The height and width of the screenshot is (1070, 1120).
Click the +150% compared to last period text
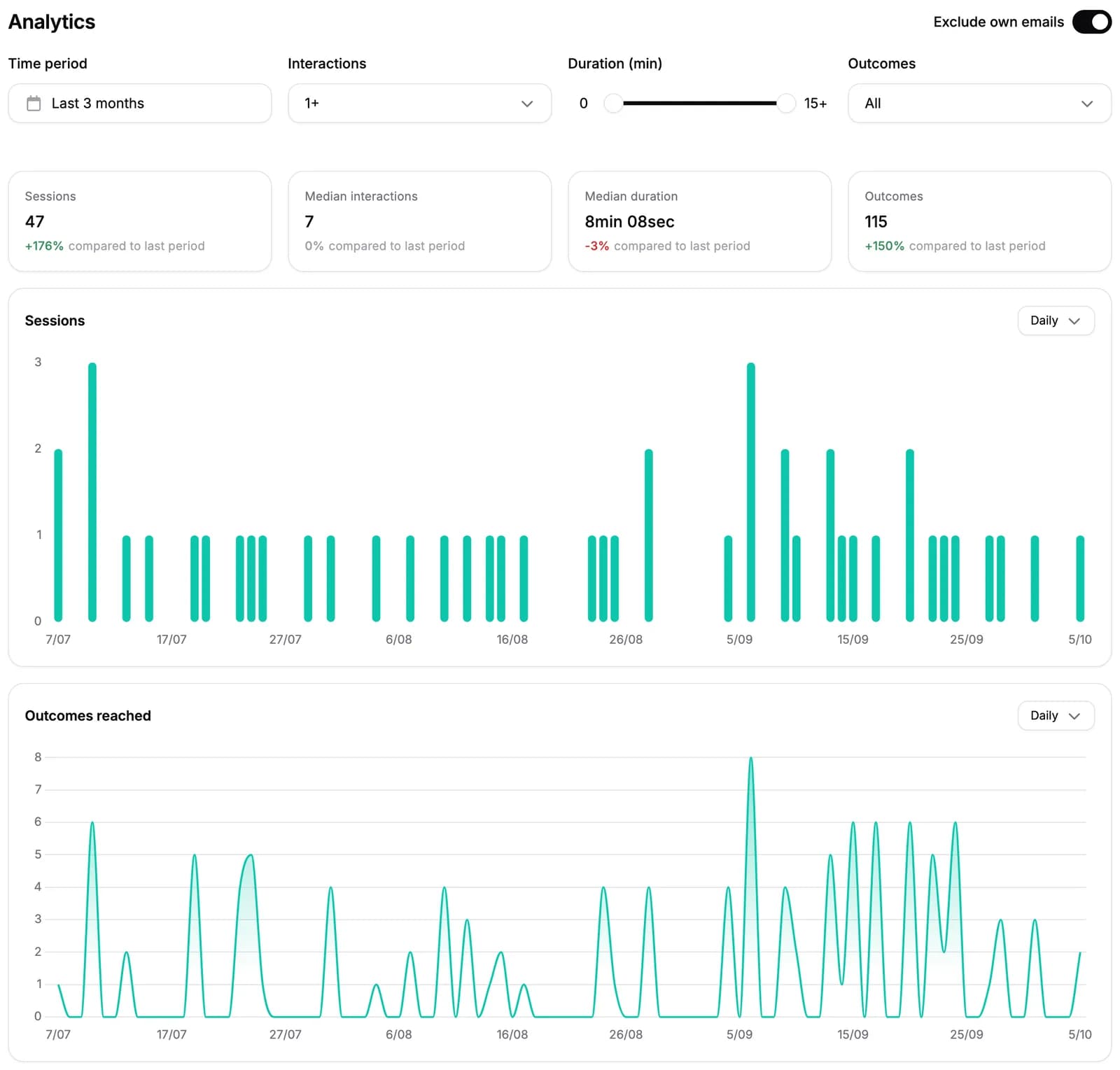coord(955,246)
